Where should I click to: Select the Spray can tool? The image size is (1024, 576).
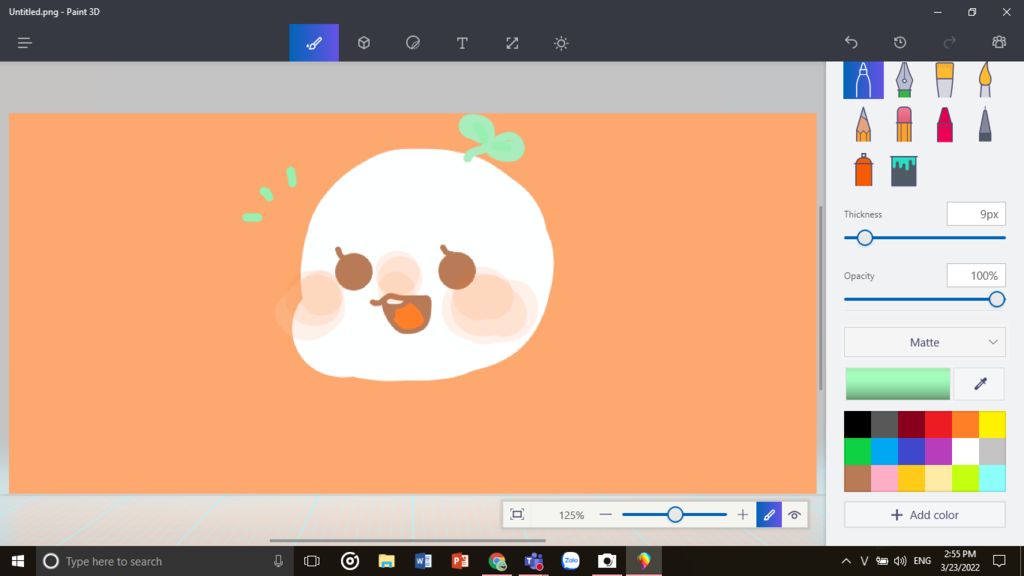pos(863,170)
